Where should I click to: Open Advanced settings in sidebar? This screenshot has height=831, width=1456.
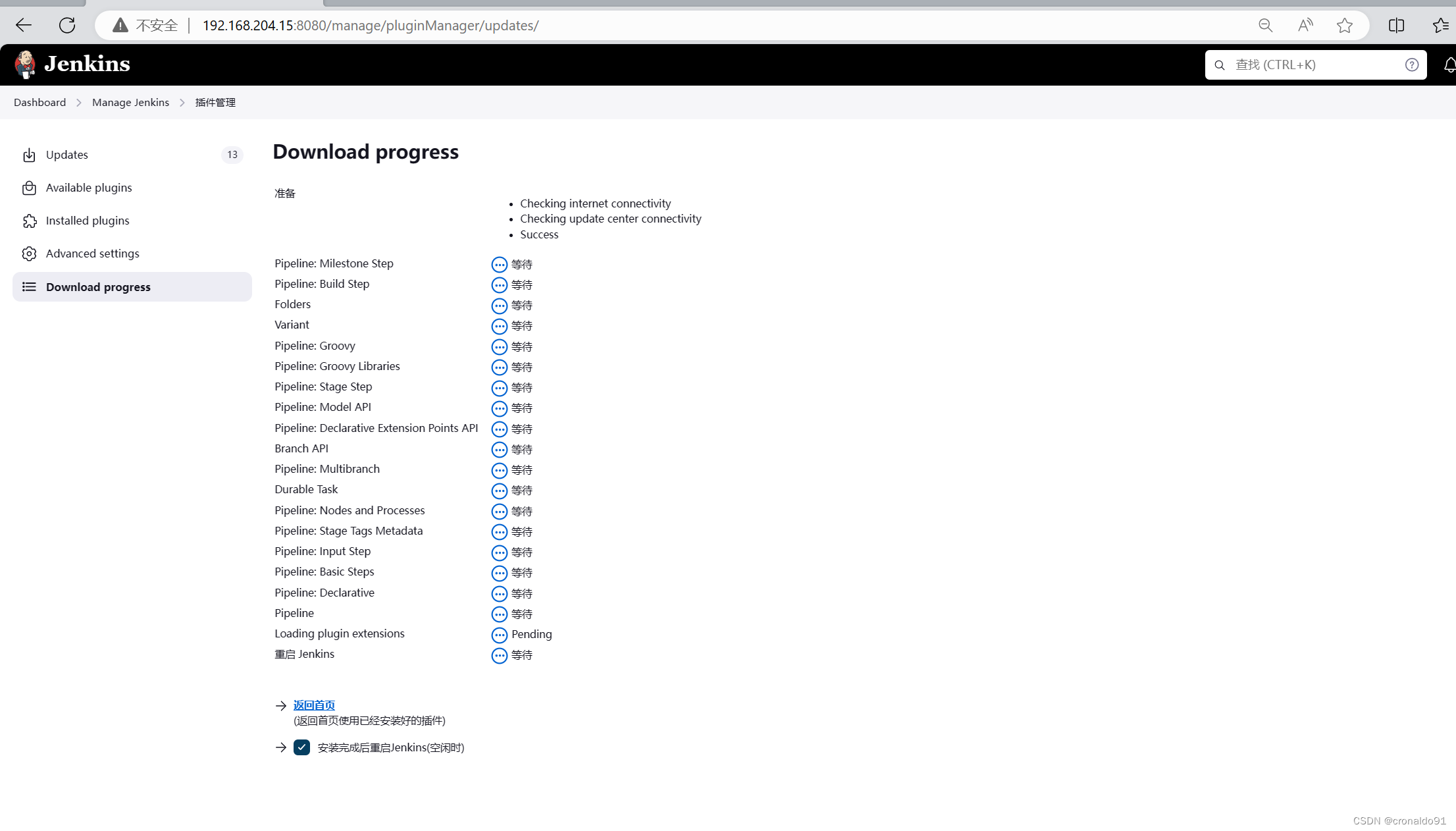pos(132,254)
